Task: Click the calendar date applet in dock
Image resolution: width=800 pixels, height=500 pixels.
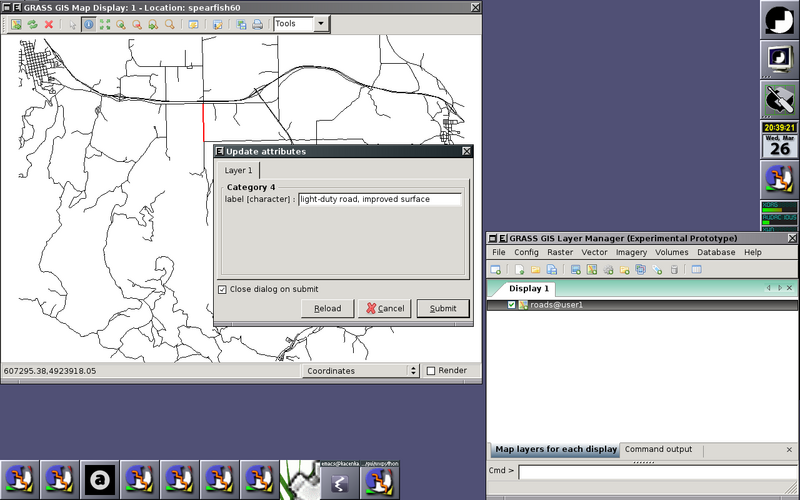Action: point(779,147)
